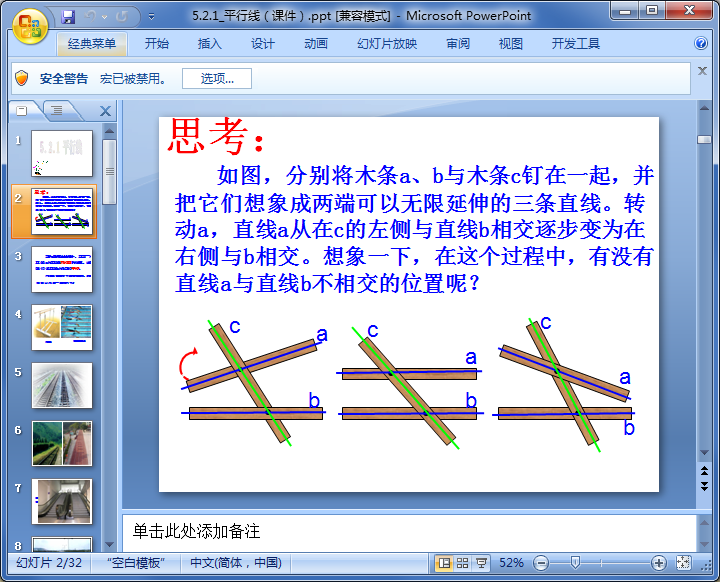This screenshot has width=720, height=582.
Task: Click the 52% zoom level
Action: point(511,563)
